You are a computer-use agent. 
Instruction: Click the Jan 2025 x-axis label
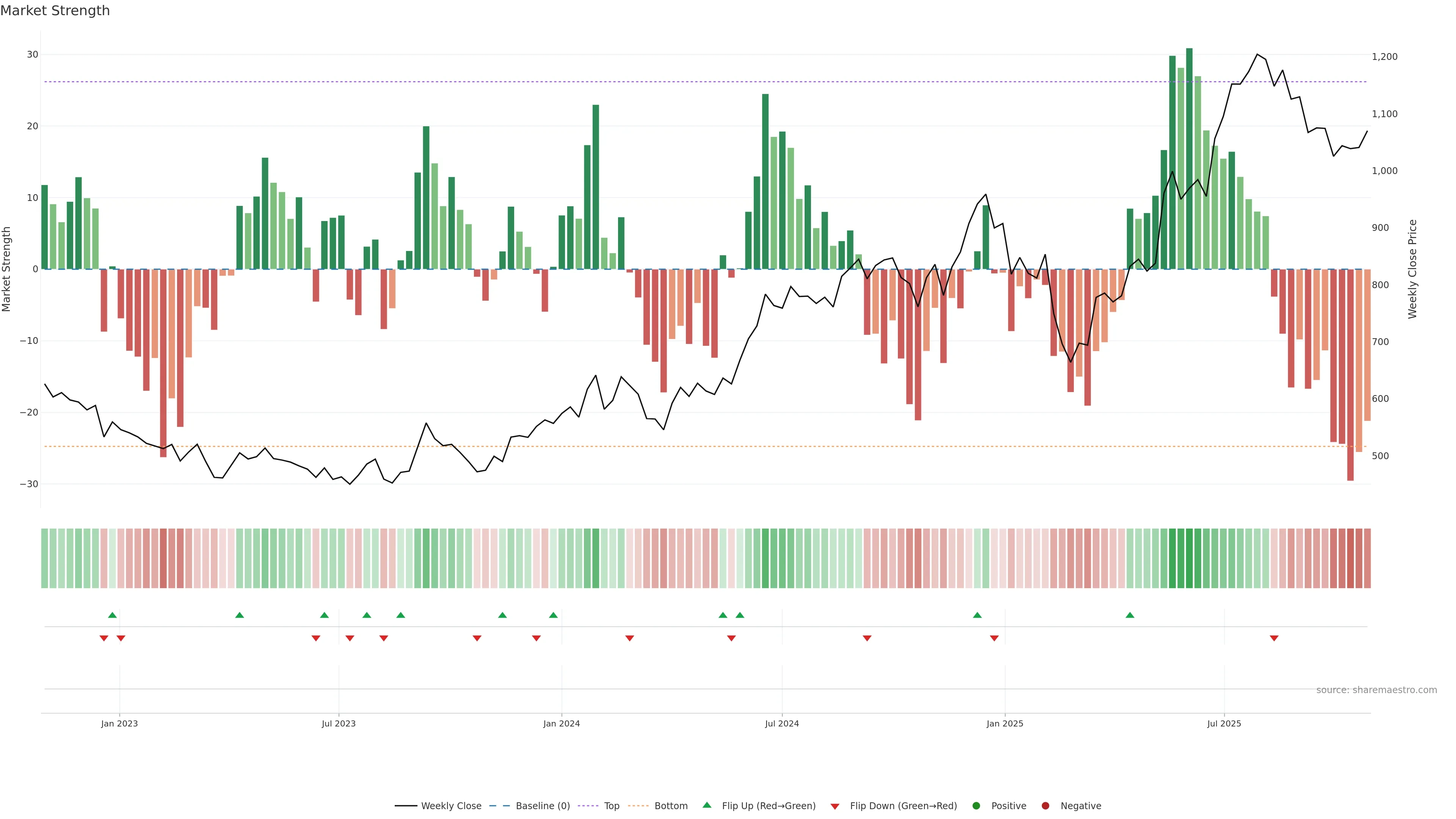click(1004, 723)
